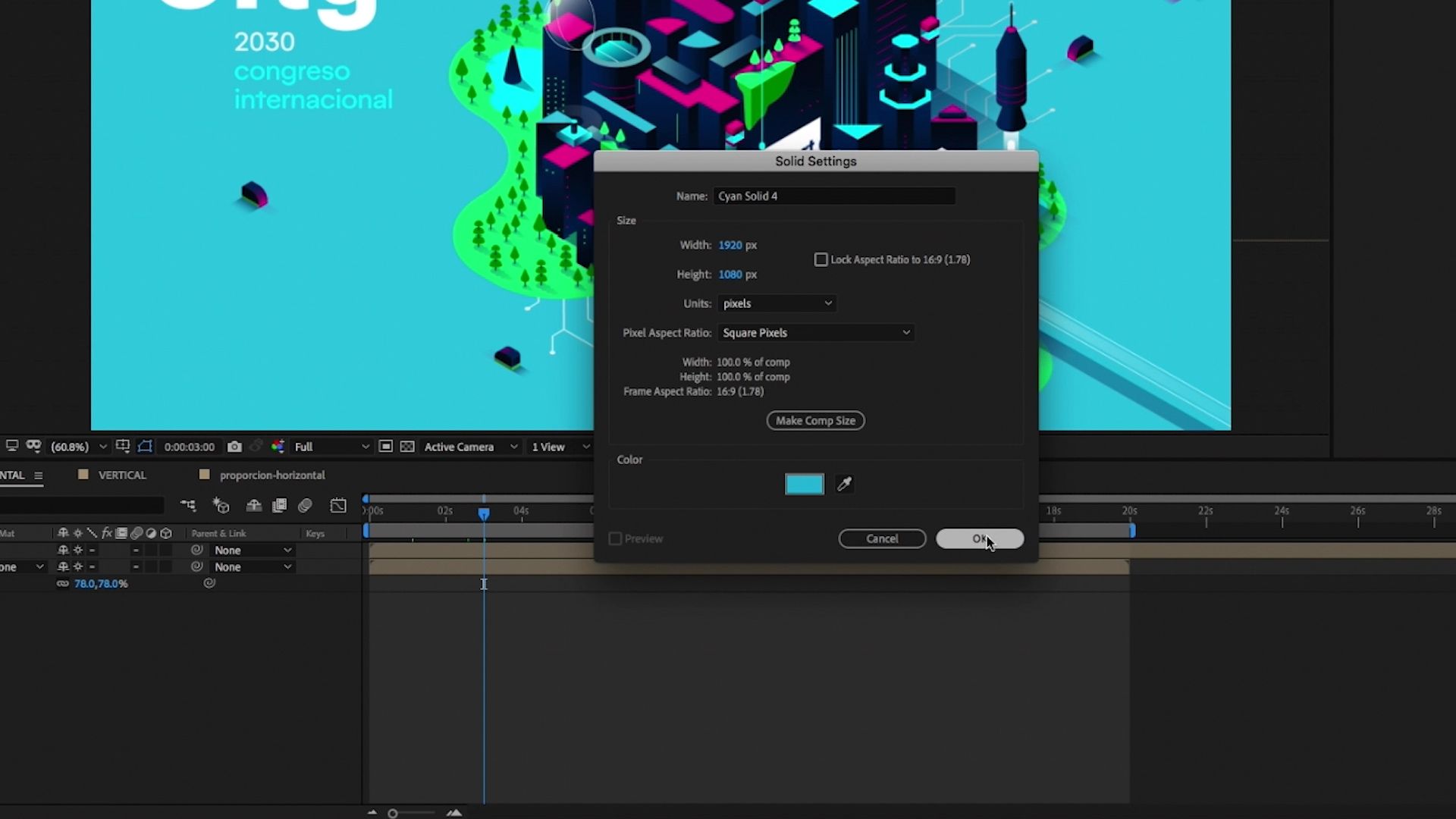Toggle shy switch on first layer row
This screenshot has width=1456, height=819.
pos(63,550)
